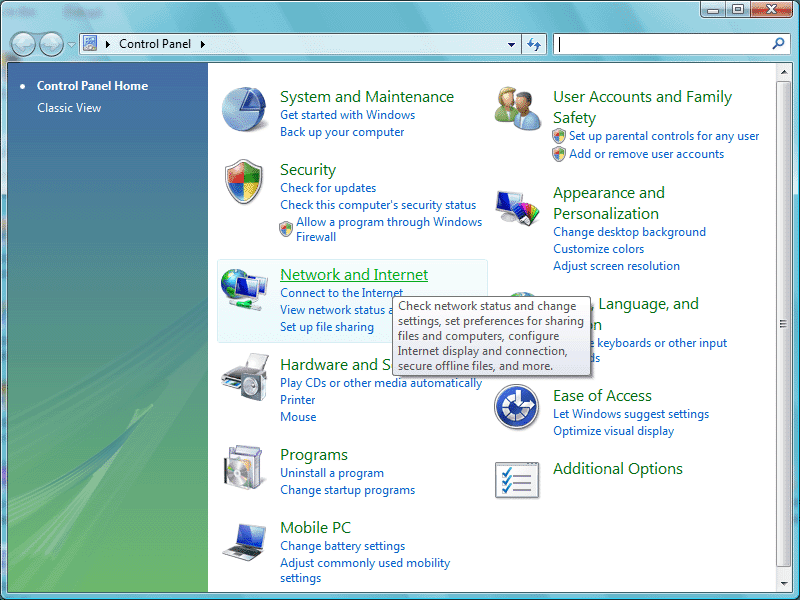Screen dimensions: 800x600
Task: Open User Accounts and Family Safety heading
Action: (x=642, y=107)
